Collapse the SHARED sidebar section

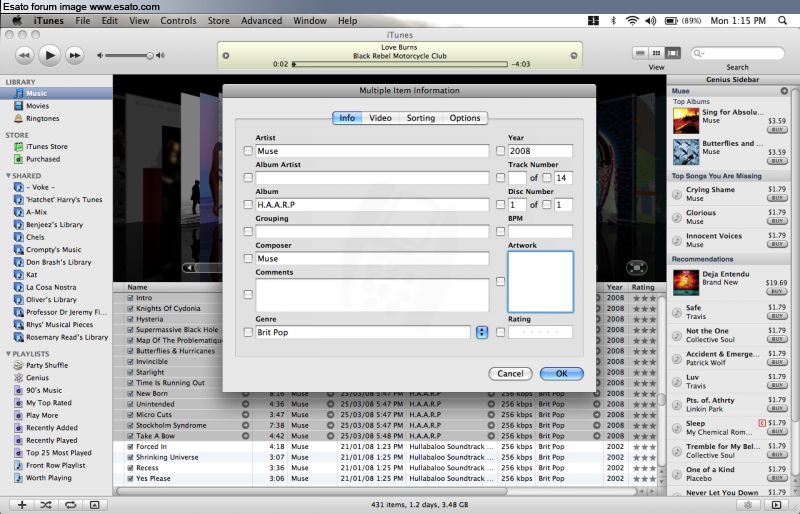[8, 176]
